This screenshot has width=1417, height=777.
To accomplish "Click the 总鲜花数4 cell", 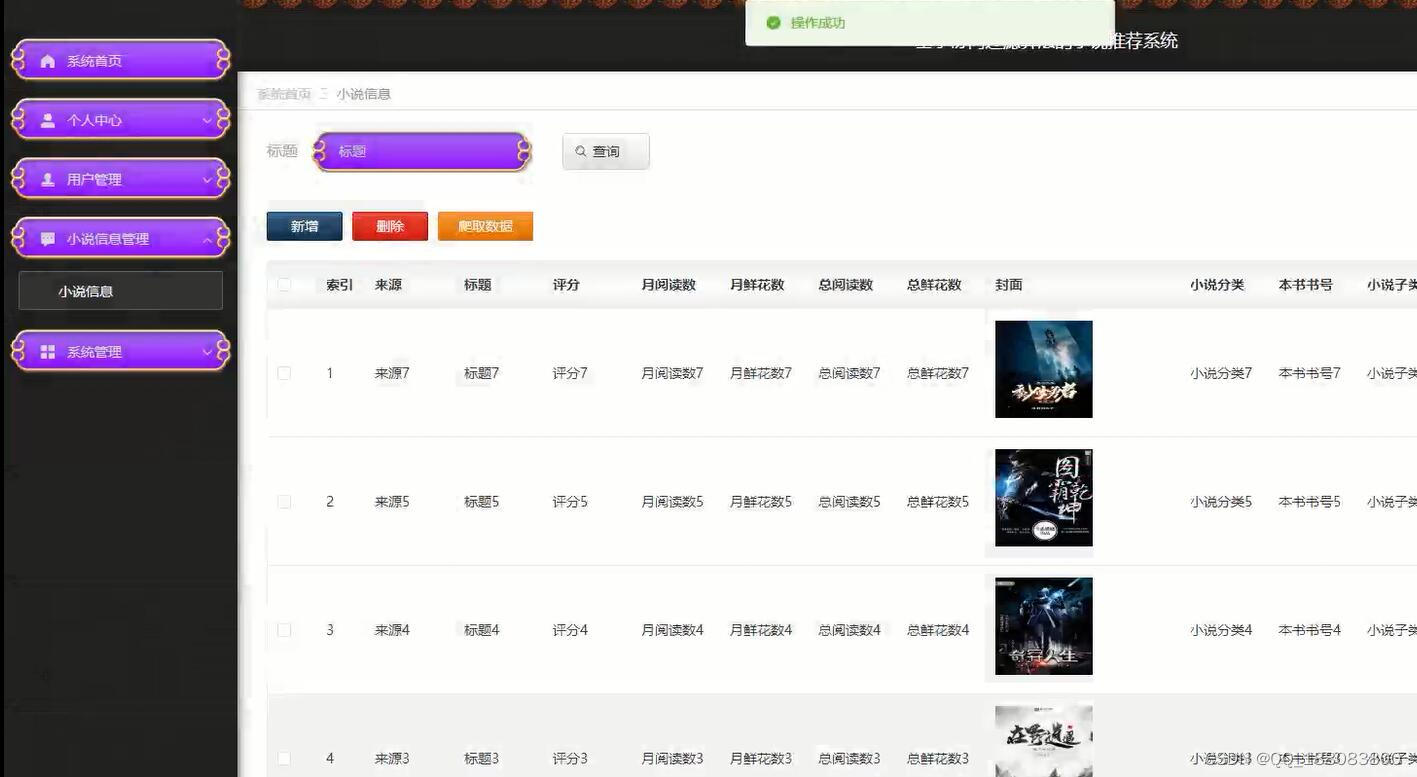I will pyautogui.click(x=938, y=630).
